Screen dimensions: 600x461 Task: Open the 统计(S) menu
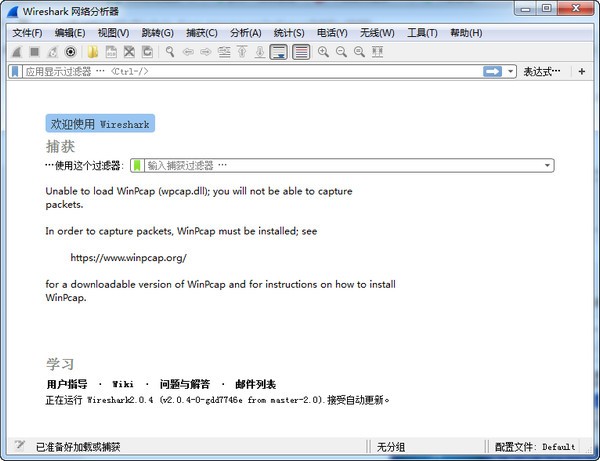pyautogui.click(x=290, y=32)
